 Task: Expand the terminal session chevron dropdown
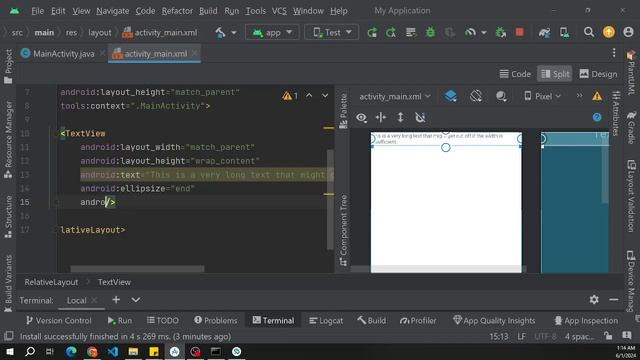[136, 300]
